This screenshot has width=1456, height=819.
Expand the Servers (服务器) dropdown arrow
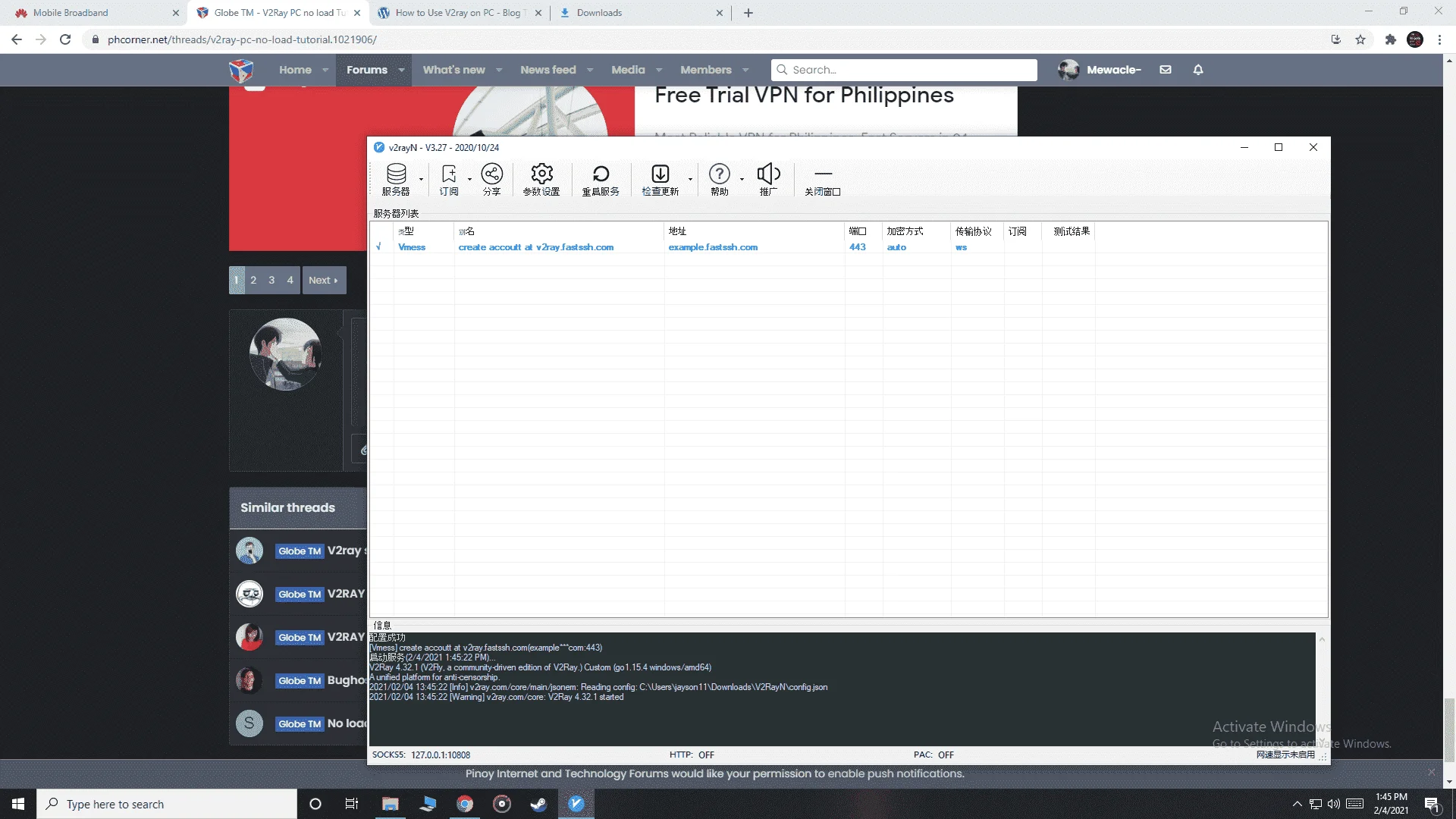click(421, 180)
